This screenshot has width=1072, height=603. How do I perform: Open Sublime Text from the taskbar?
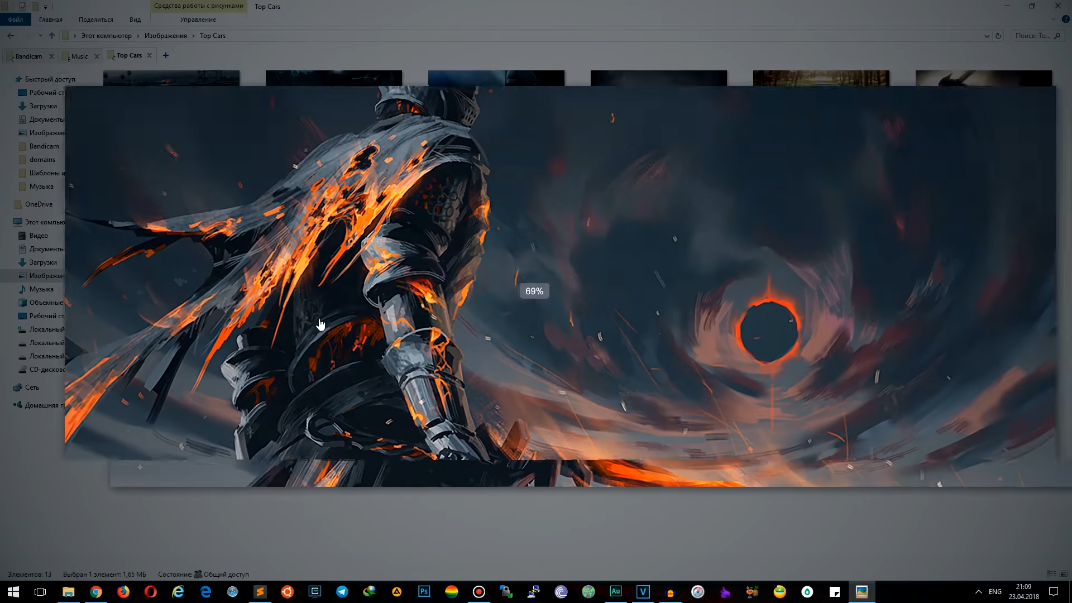click(260, 591)
